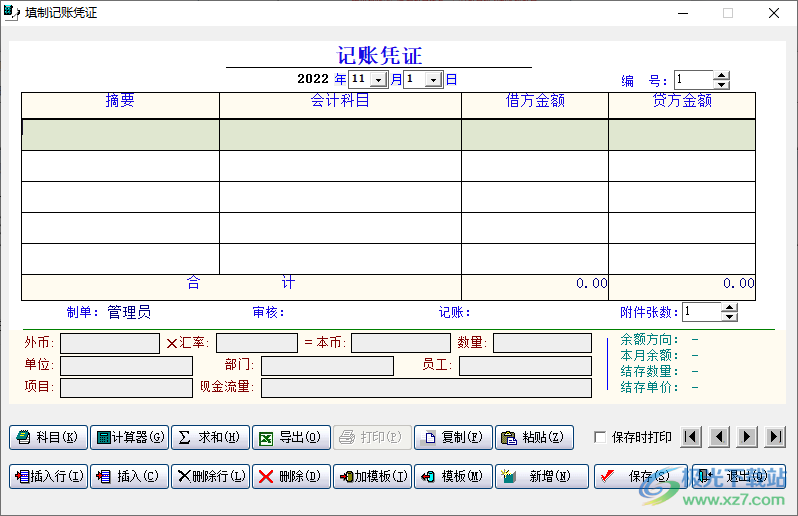Click the 汇率 exchange rate field

coord(257,343)
